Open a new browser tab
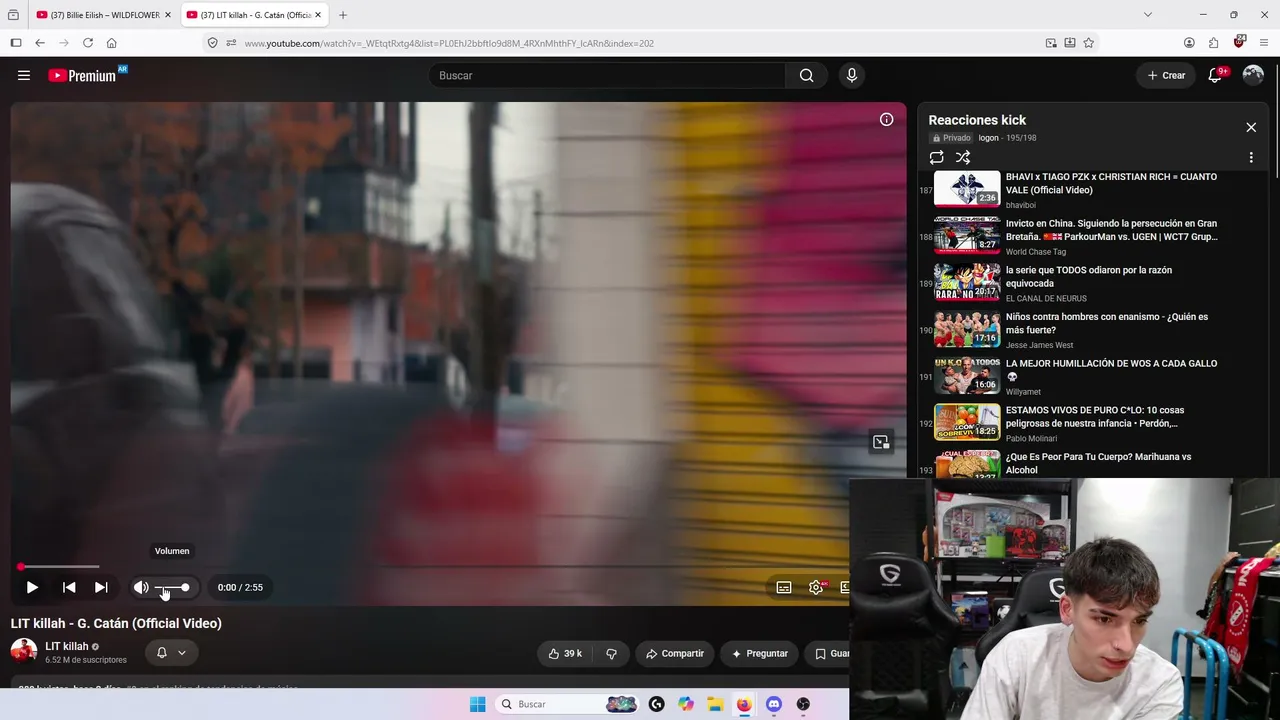Screen dimensions: 1280x720 (343, 15)
